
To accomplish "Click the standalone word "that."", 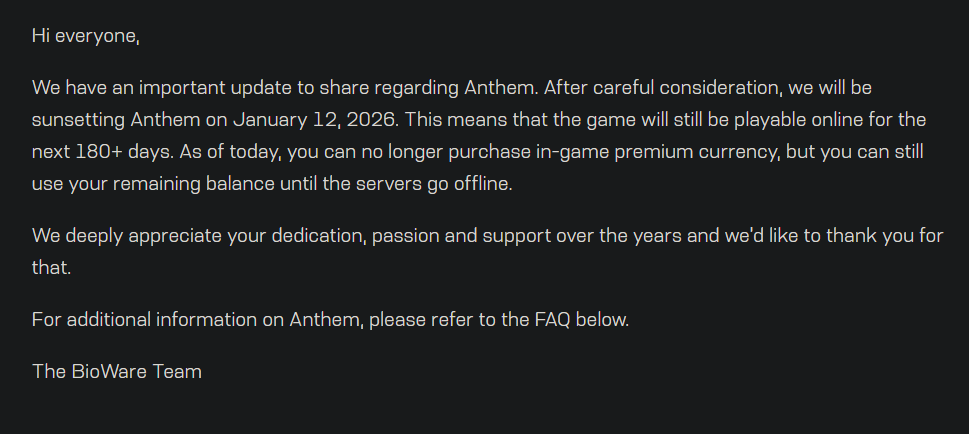I will pyautogui.click(x=51, y=268).
